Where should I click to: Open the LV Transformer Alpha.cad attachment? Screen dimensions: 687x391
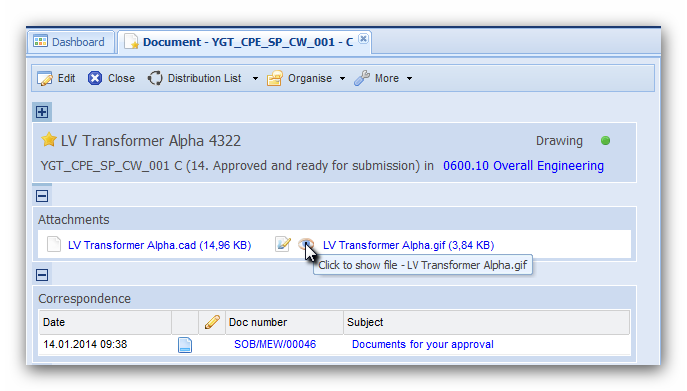pyautogui.click(x=159, y=245)
